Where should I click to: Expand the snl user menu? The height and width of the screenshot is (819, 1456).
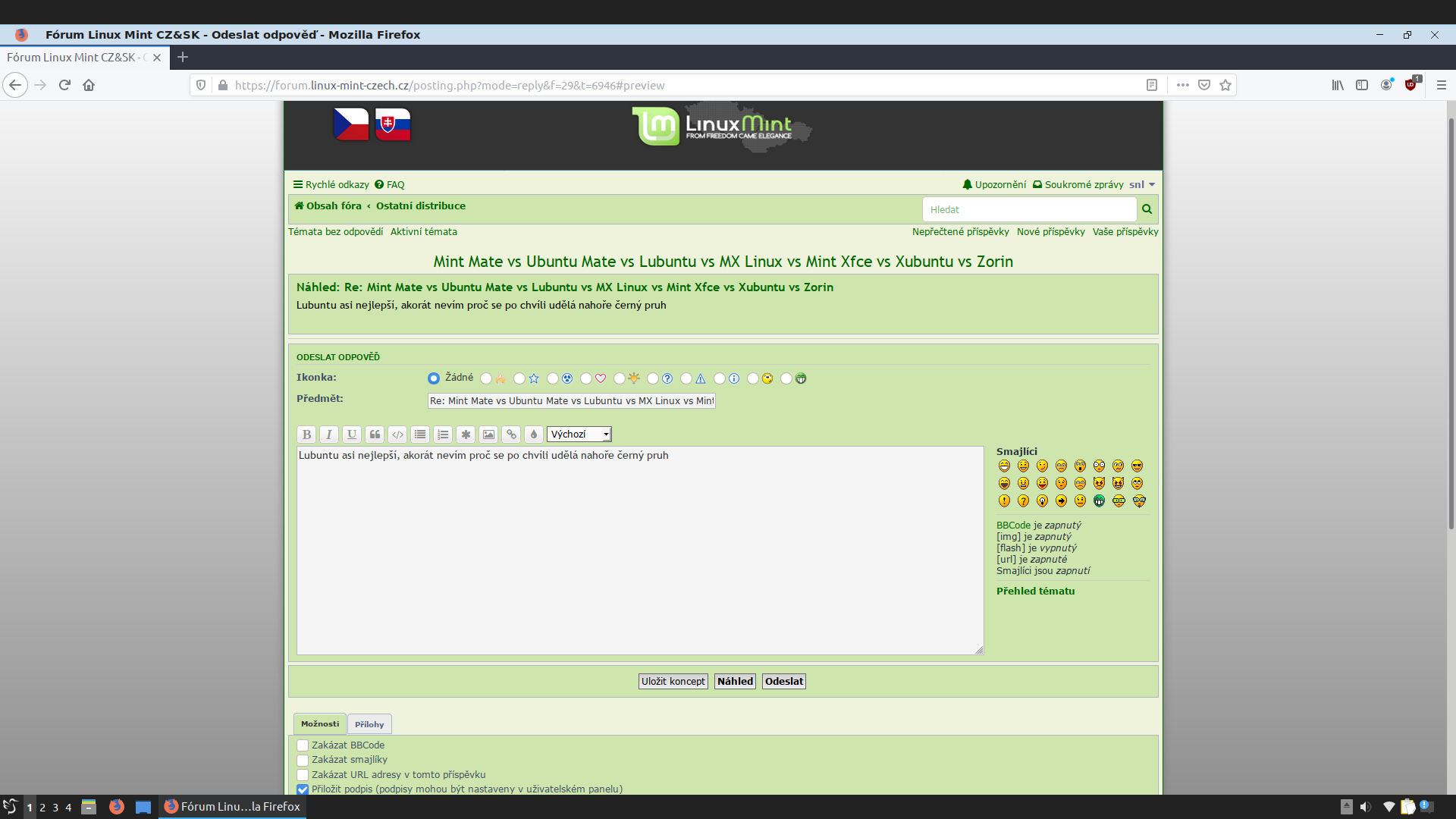(1141, 184)
